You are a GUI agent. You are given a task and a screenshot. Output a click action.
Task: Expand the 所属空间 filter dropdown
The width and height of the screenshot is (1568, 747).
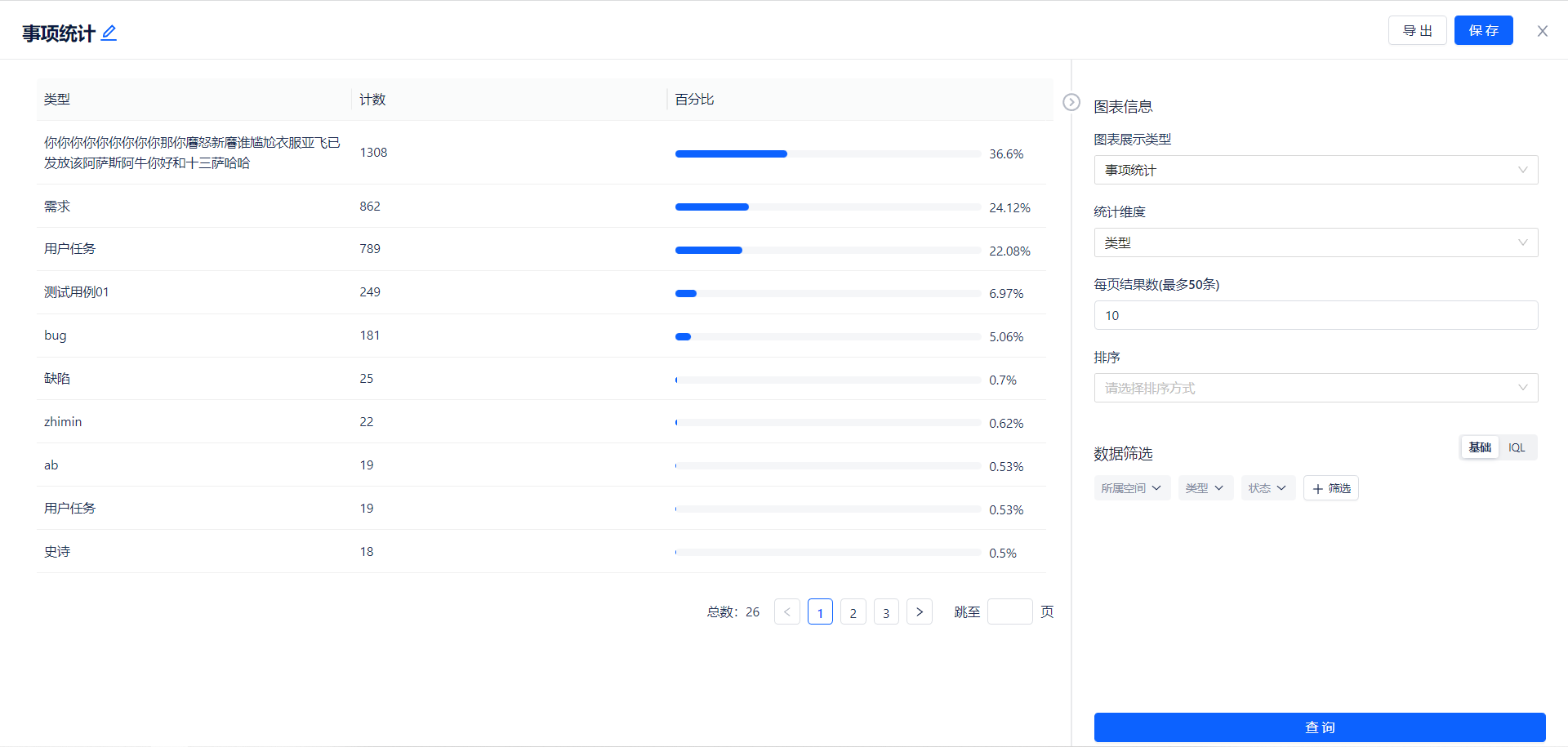[x=1132, y=488]
